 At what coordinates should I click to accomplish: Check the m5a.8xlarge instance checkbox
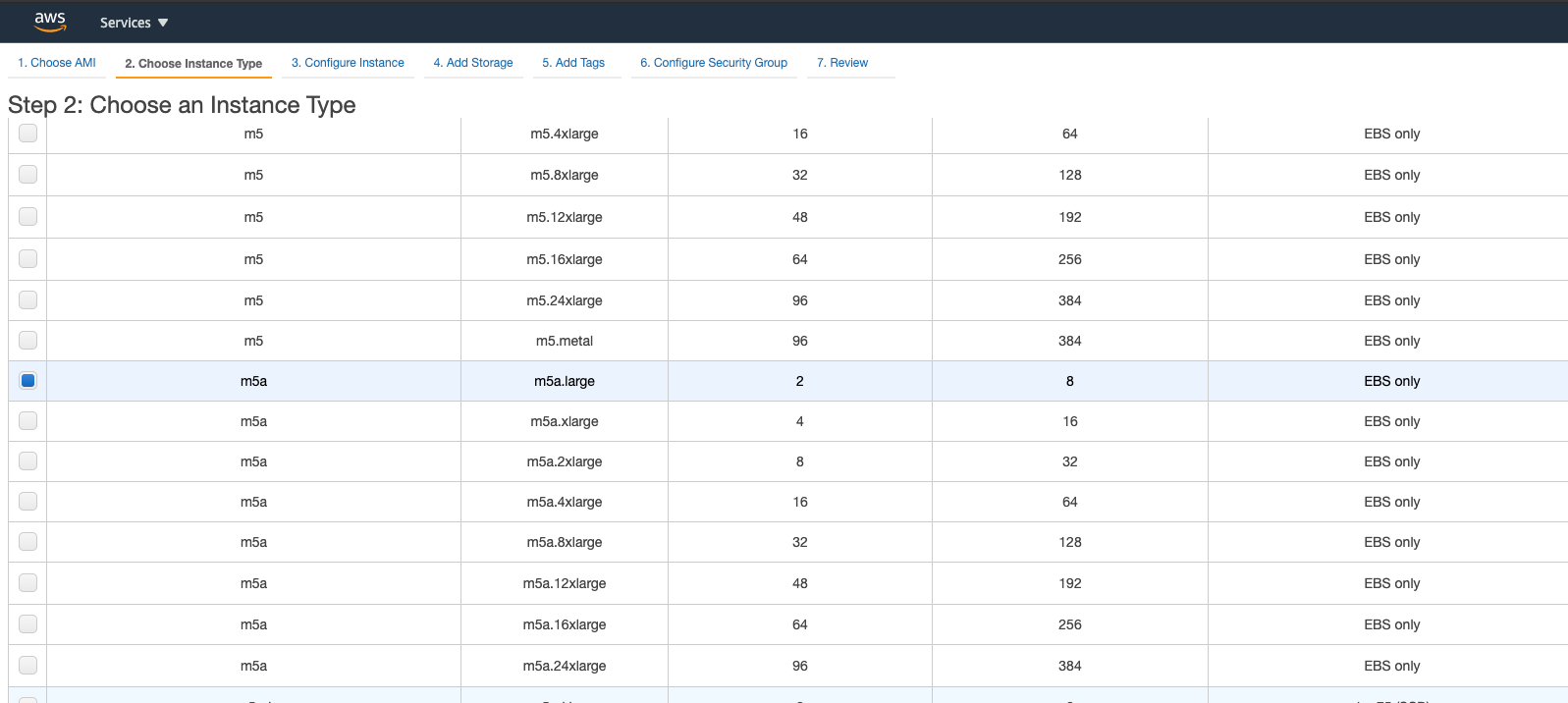point(28,541)
